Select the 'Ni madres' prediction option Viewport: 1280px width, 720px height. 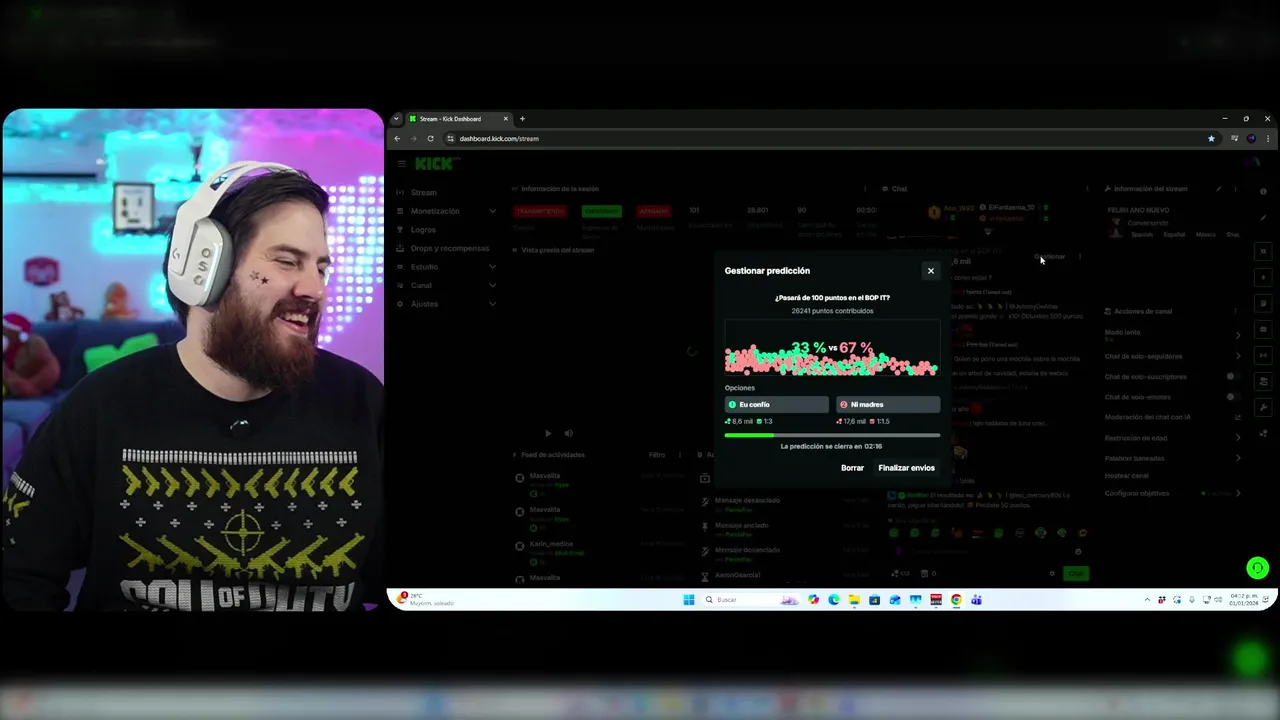tap(888, 404)
